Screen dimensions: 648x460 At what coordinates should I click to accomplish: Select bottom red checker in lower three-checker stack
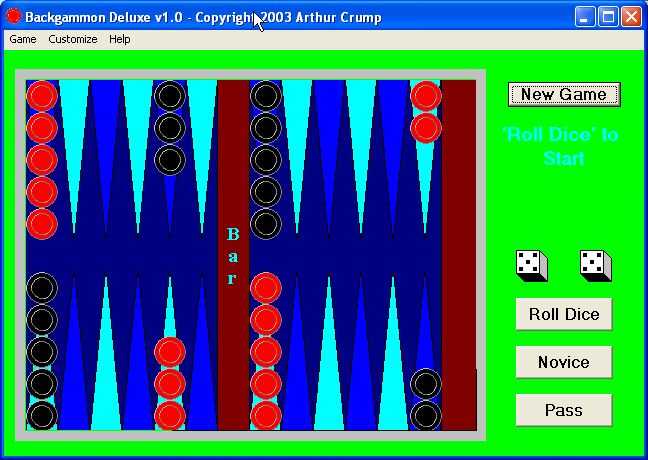(x=170, y=416)
